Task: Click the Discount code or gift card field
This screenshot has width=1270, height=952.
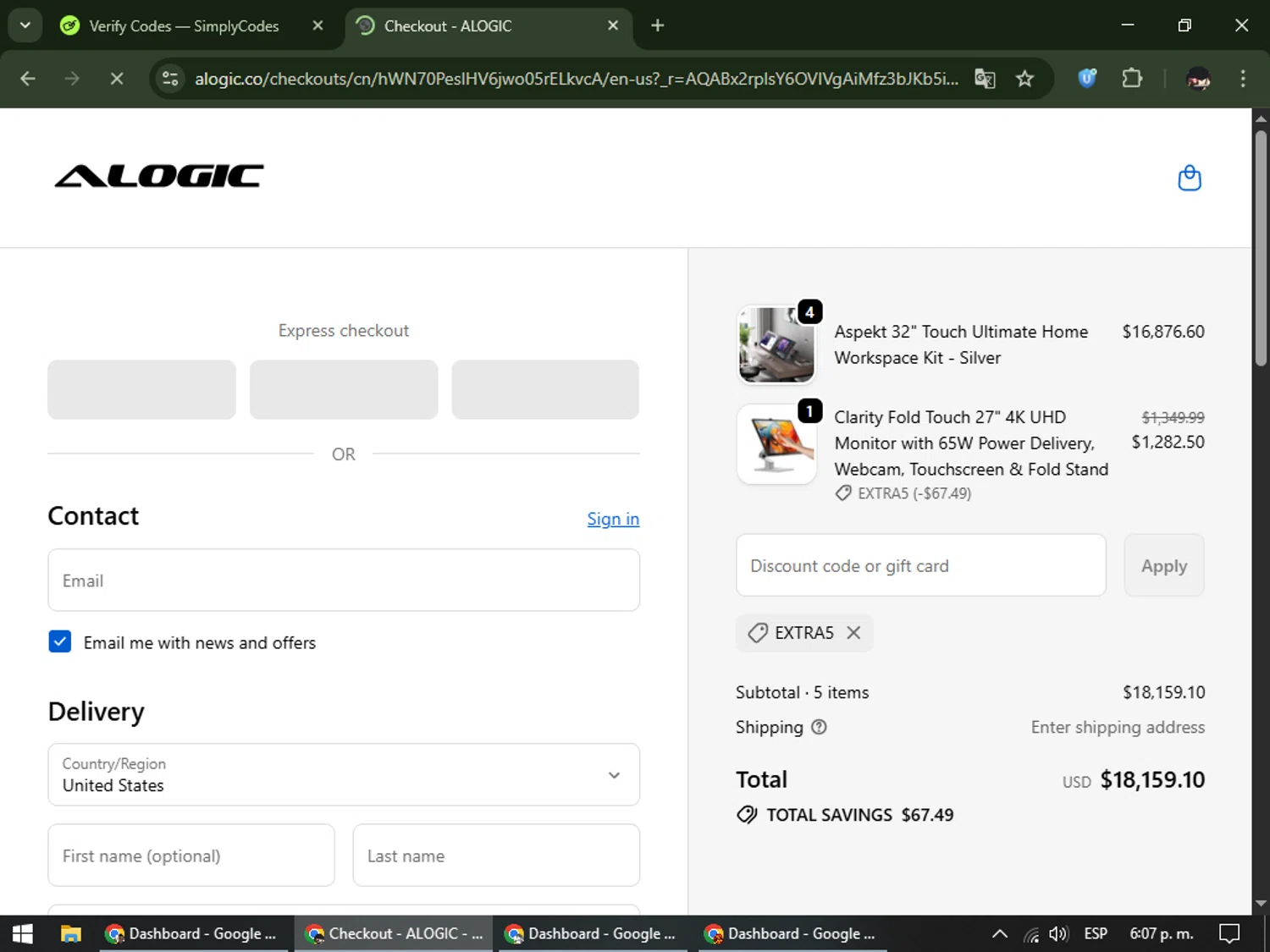Action: 921,565
